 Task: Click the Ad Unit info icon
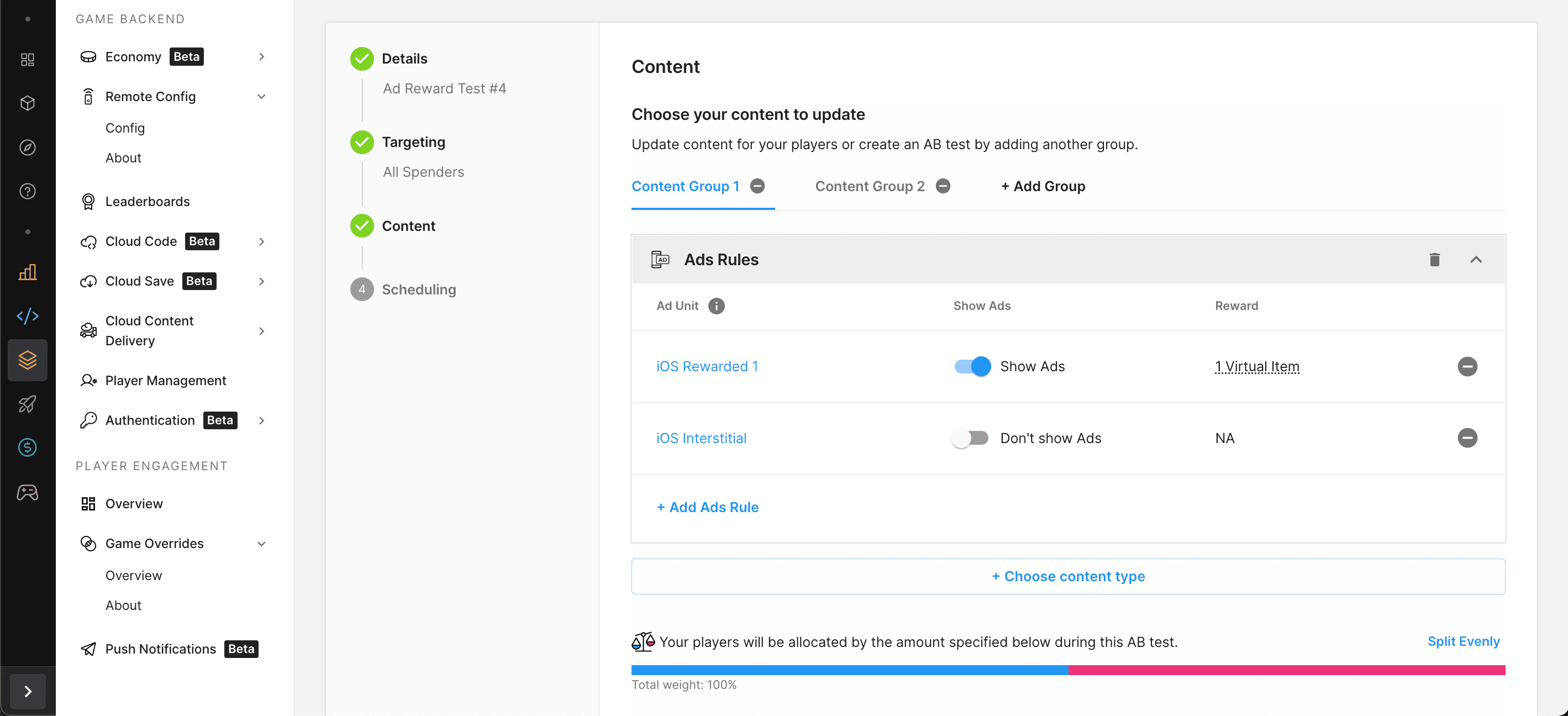pos(716,306)
